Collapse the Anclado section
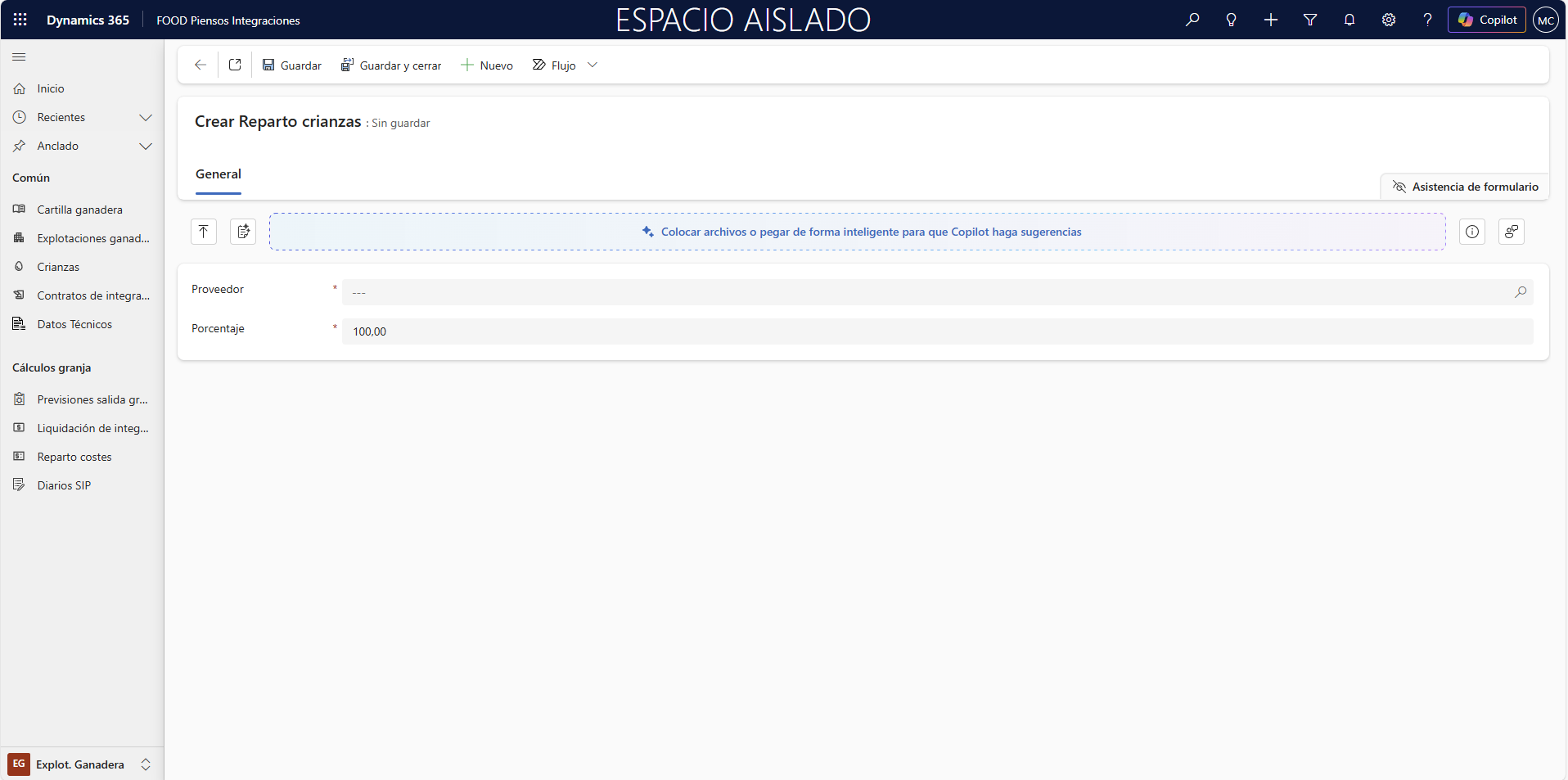 (x=146, y=147)
